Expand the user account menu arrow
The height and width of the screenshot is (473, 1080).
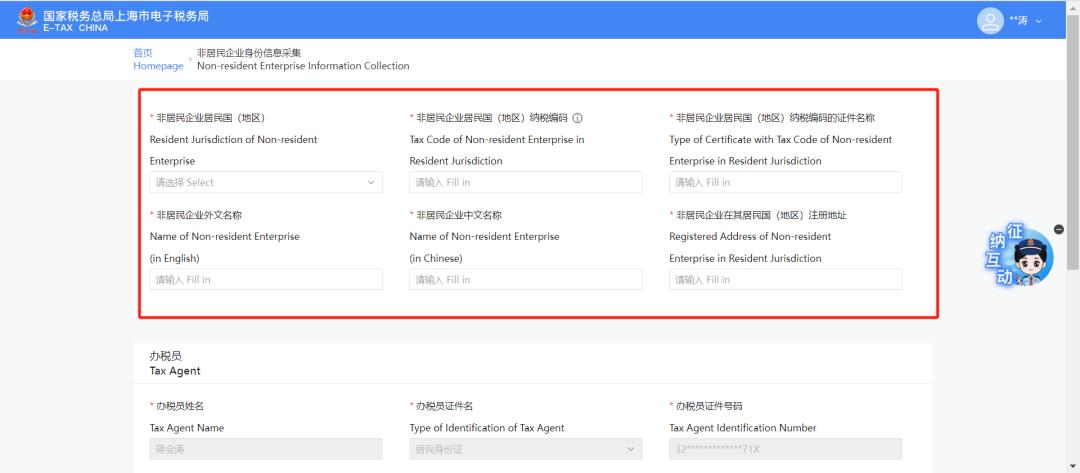click(x=1038, y=21)
